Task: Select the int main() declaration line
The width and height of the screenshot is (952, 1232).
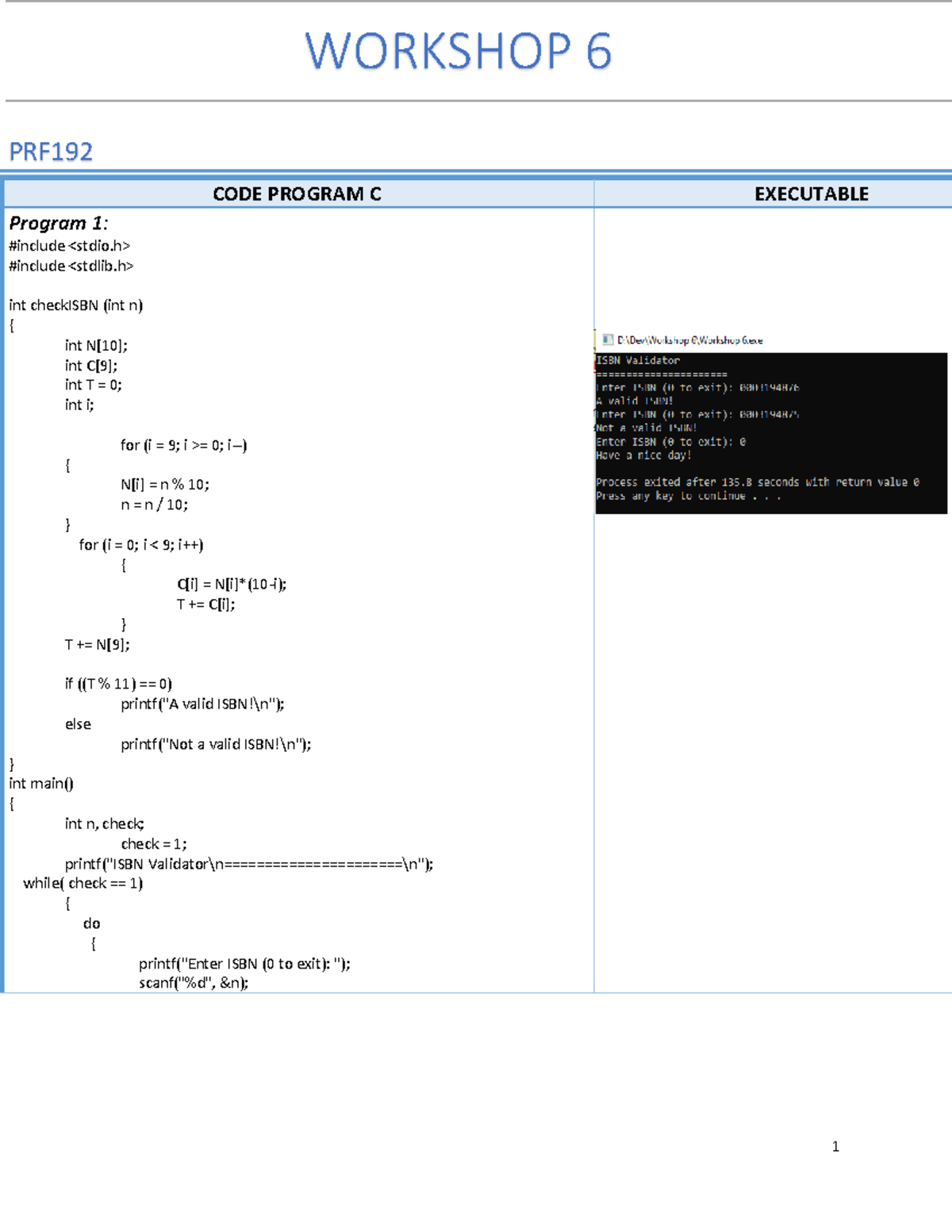Action: tap(41, 783)
